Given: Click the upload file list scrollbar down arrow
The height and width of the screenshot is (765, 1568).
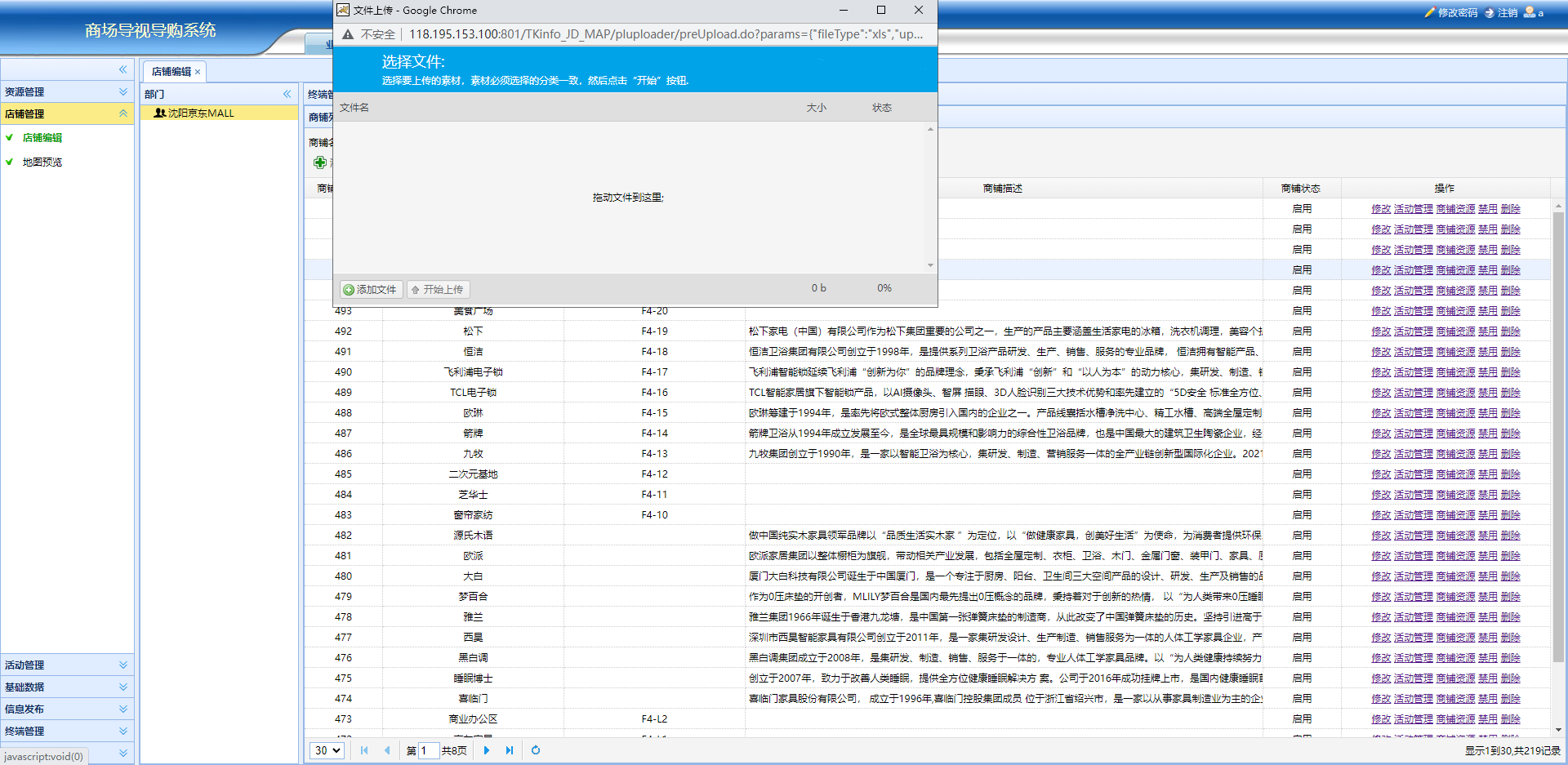Looking at the screenshot, I should tap(930, 265).
